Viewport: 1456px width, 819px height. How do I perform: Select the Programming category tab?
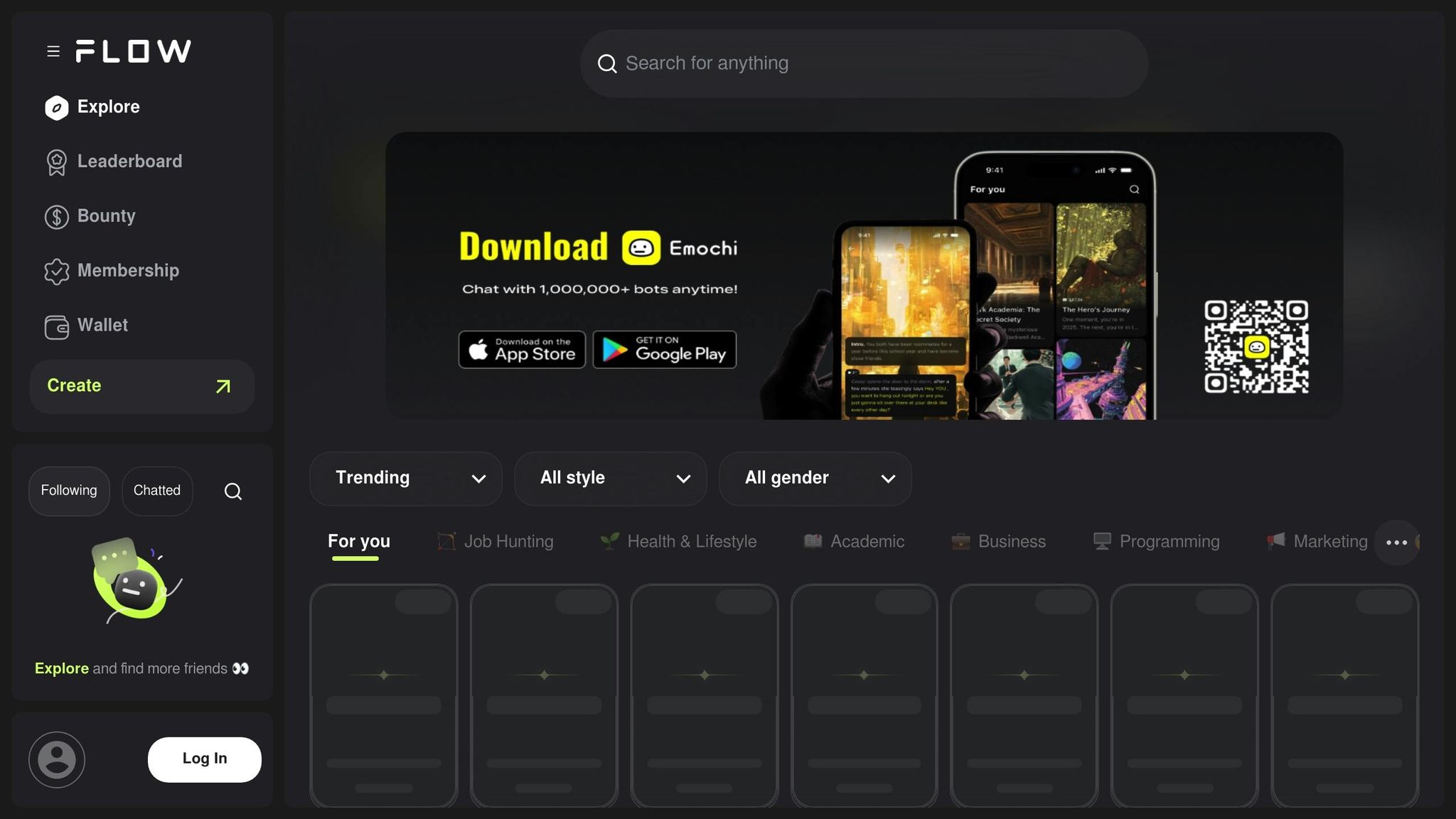tap(1157, 542)
